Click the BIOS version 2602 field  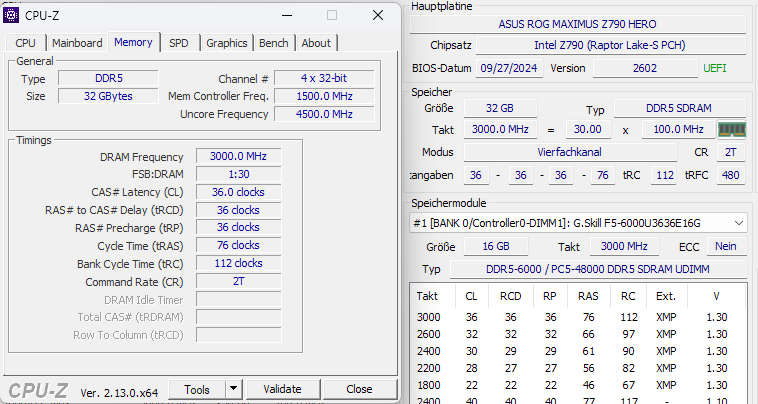pyautogui.click(x=645, y=68)
